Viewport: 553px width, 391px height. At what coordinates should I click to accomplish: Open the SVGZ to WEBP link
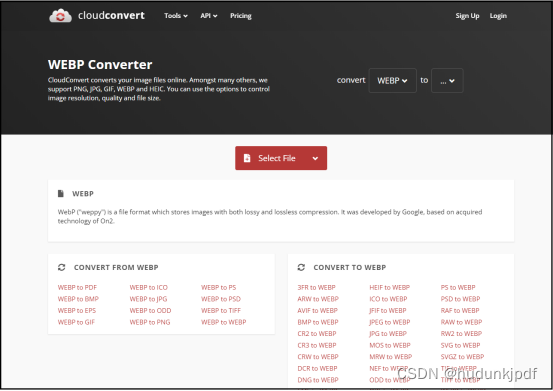coord(462,357)
